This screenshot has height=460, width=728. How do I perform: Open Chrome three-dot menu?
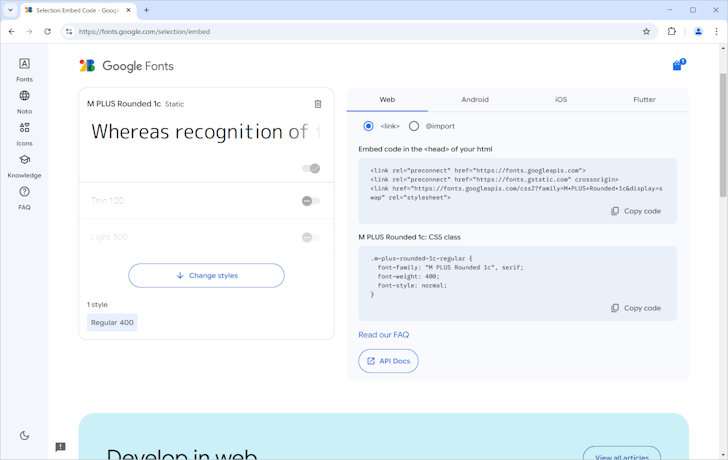[x=716, y=32]
